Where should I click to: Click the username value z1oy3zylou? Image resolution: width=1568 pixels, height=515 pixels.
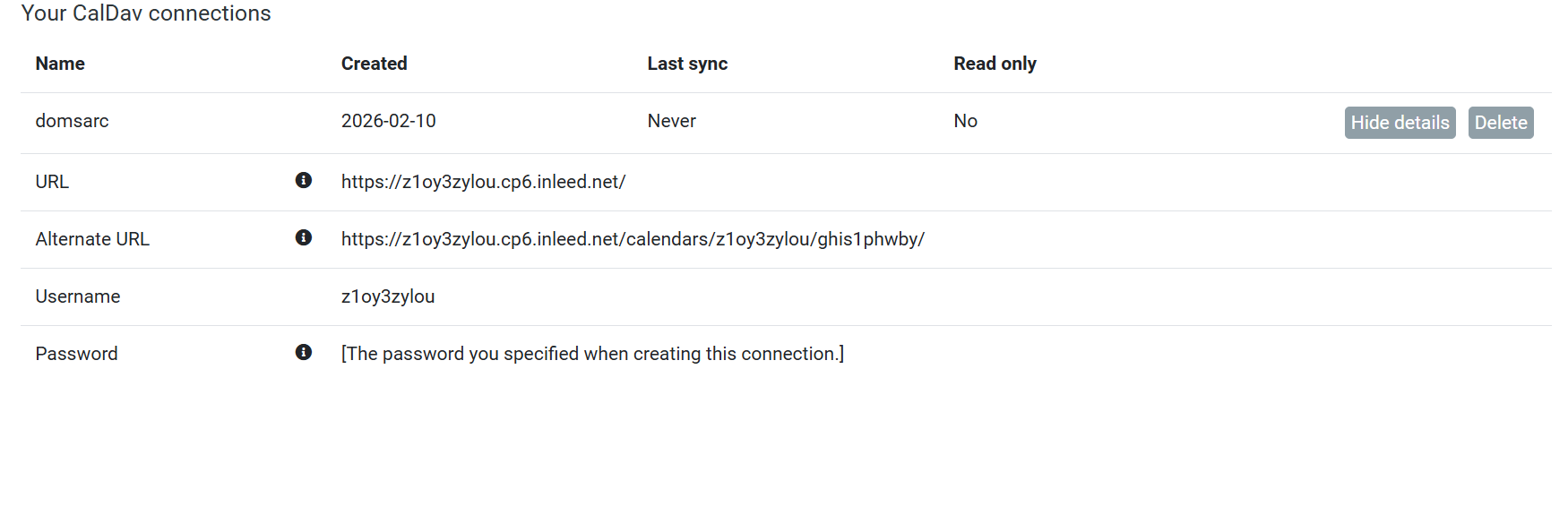(x=387, y=296)
